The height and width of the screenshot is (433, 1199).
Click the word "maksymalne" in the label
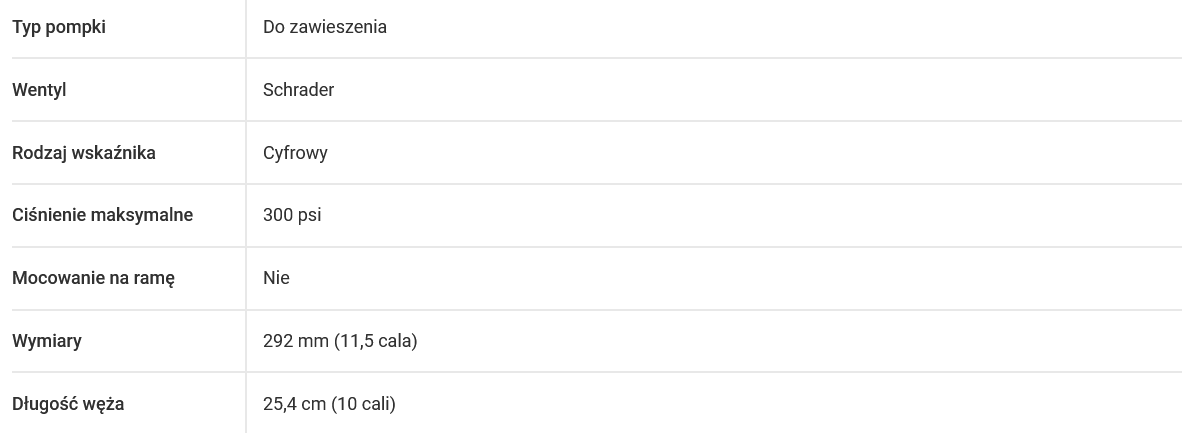click(x=142, y=215)
